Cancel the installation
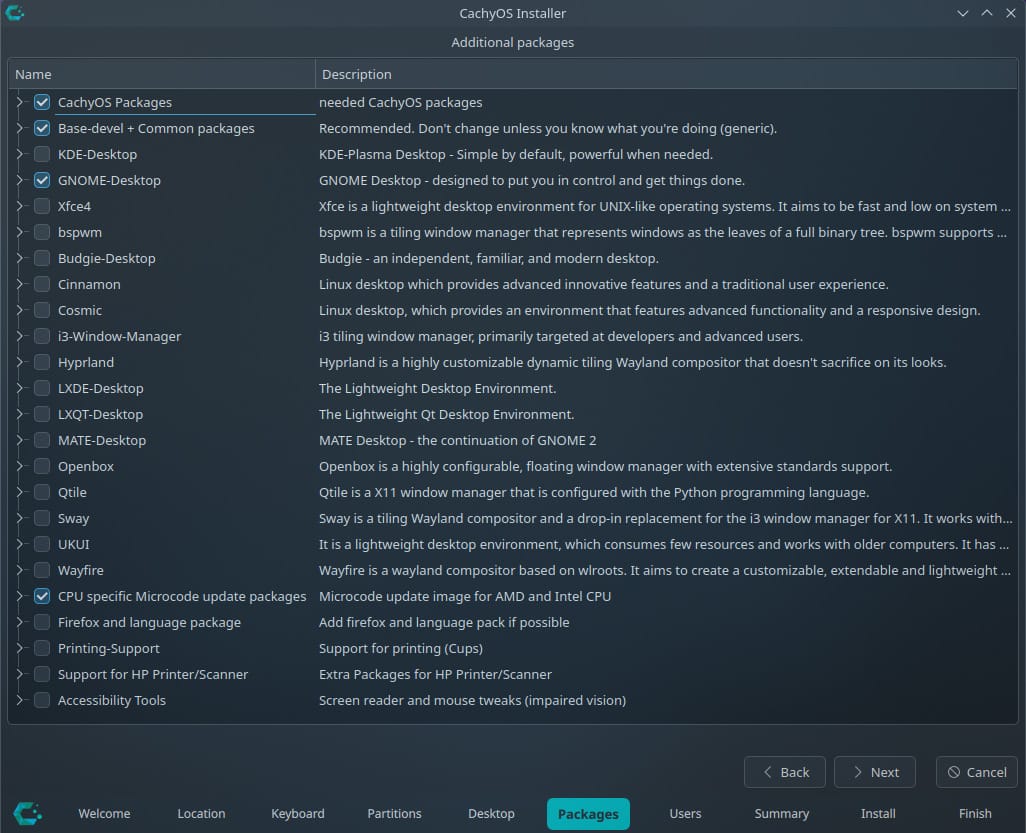The image size is (1026, 833). click(976, 772)
